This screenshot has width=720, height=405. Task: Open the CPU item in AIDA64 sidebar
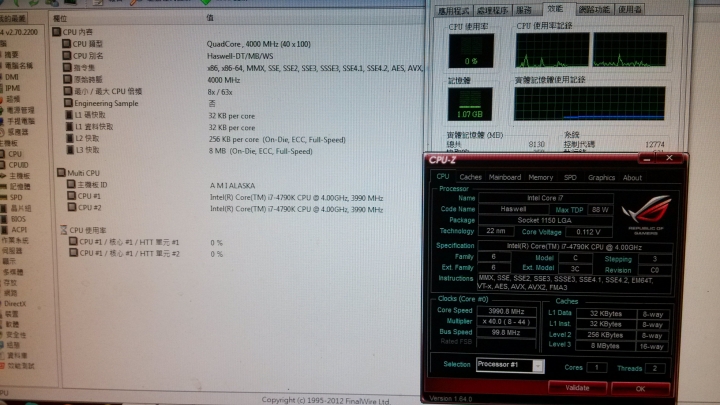pos(15,154)
